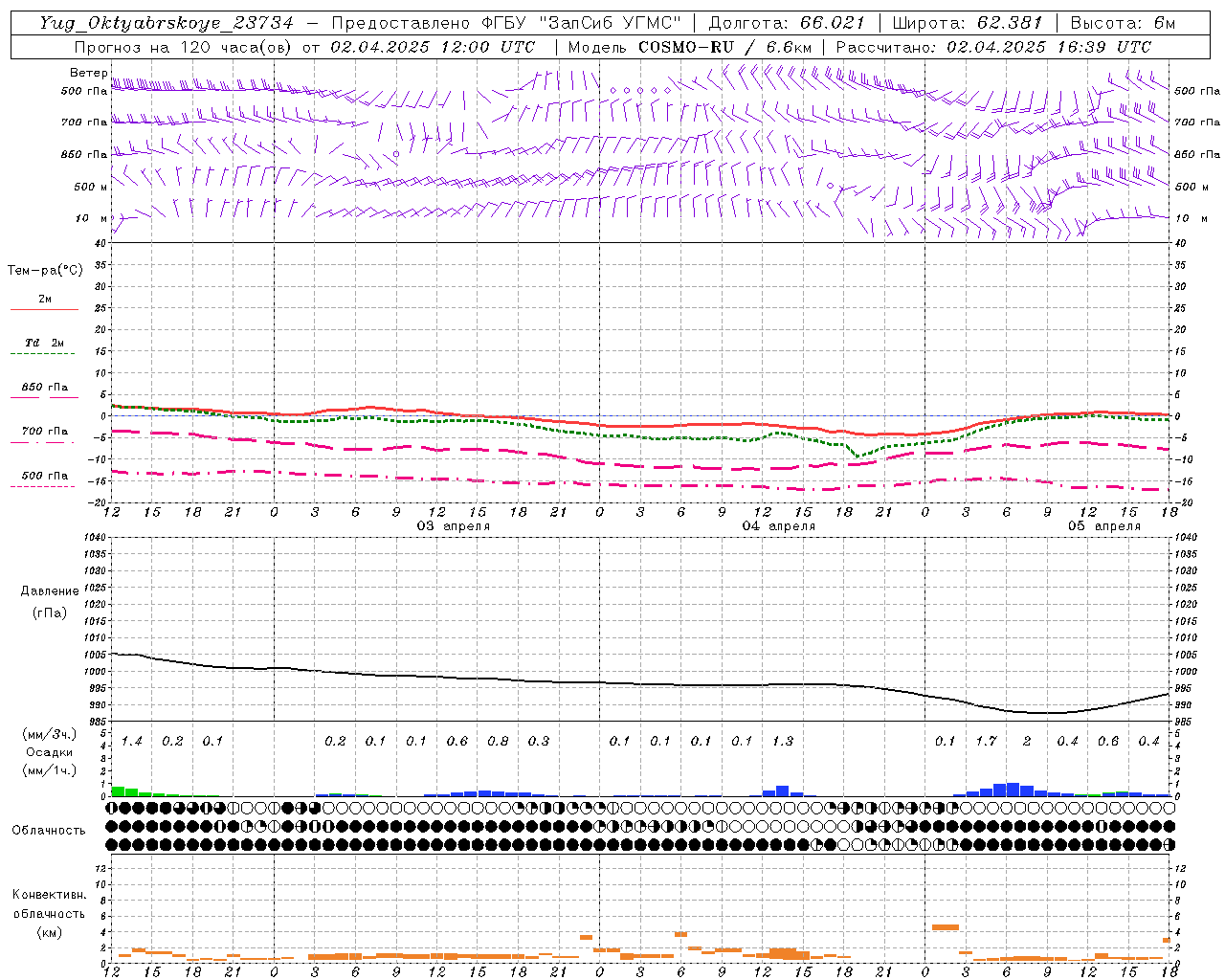
Task: Select the Тем-ра(°C) temperature panel label
Action: coord(45,271)
